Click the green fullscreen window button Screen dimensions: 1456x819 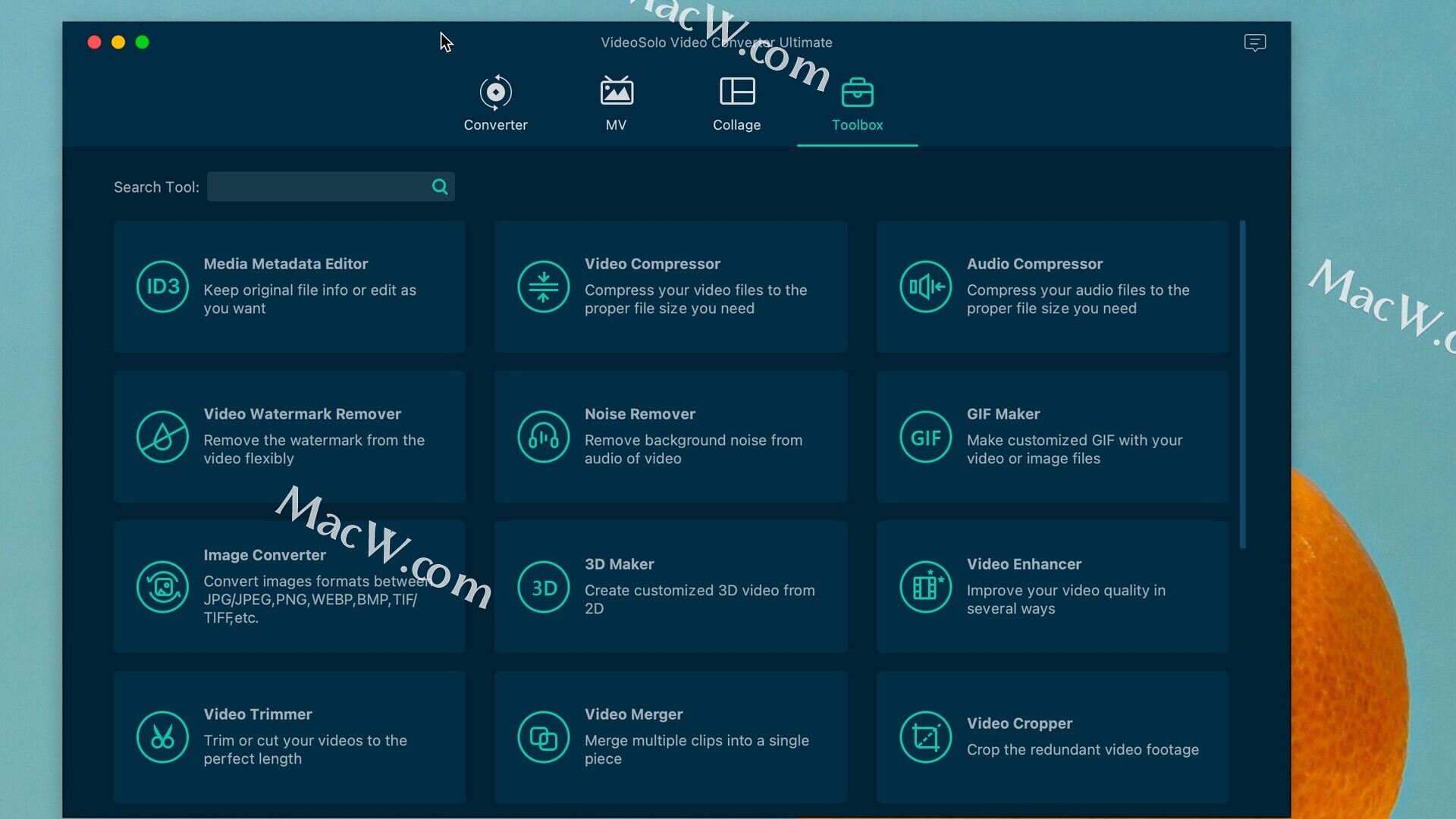(142, 42)
